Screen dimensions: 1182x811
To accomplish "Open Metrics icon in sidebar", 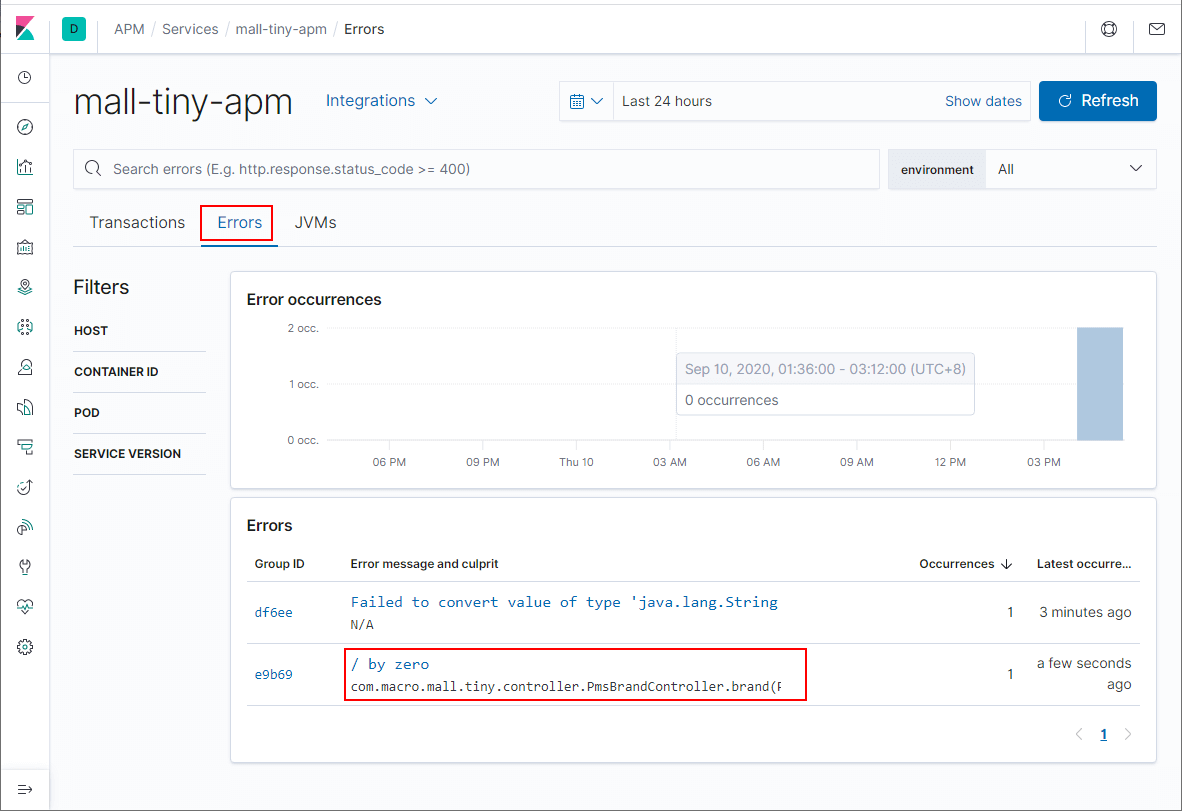I will tap(25, 367).
